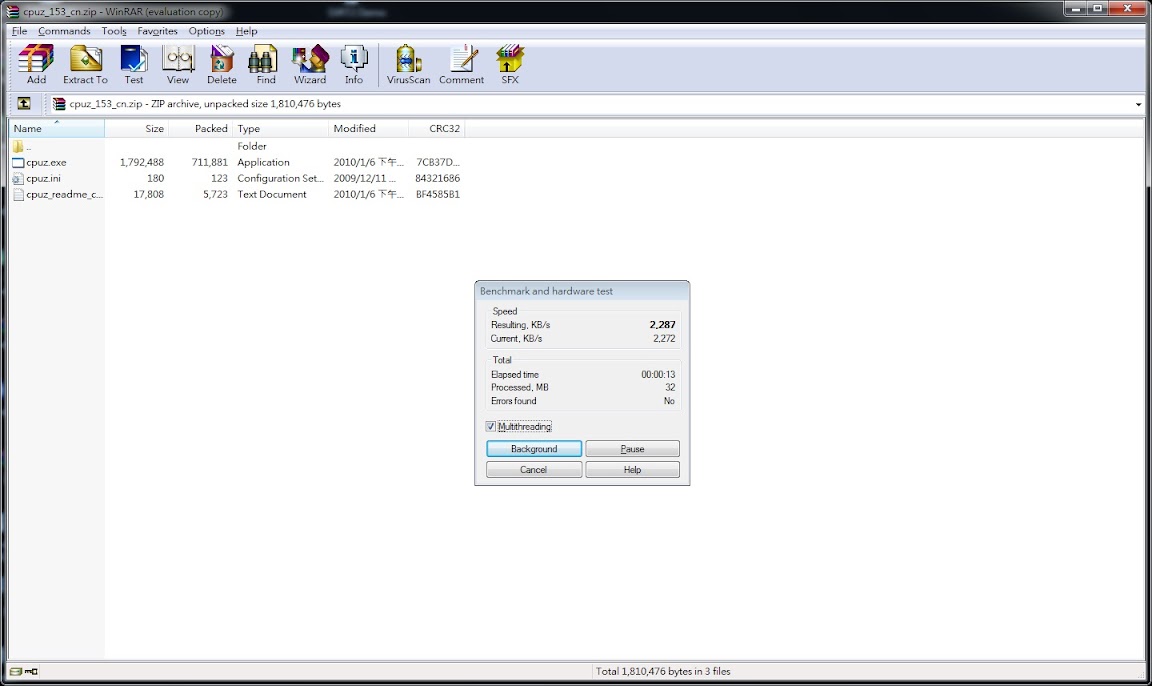The width and height of the screenshot is (1152, 686).
Task: Open the Help menu
Action: [x=246, y=31]
